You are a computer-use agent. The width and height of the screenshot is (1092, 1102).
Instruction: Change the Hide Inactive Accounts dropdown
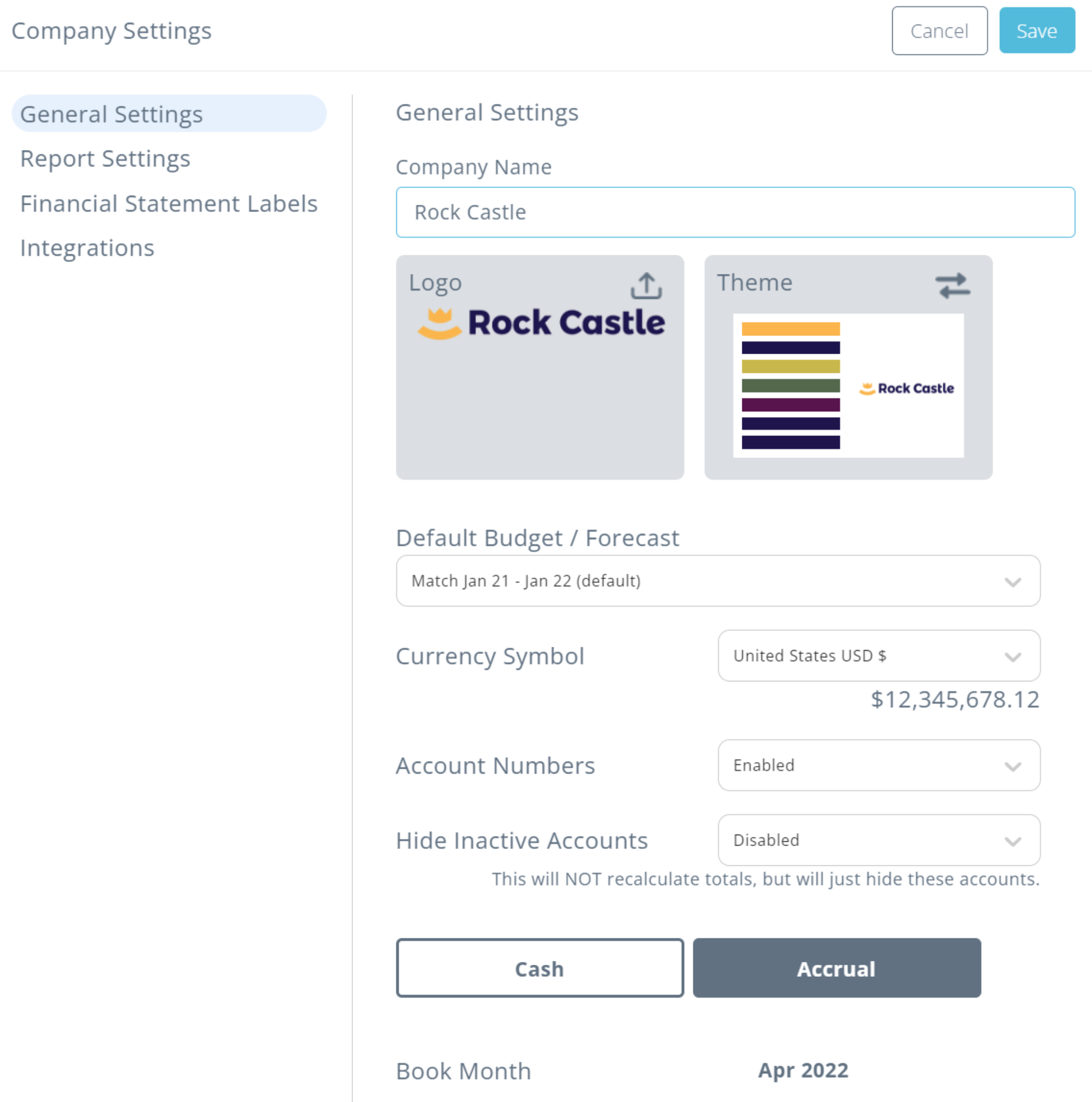[x=879, y=840]
